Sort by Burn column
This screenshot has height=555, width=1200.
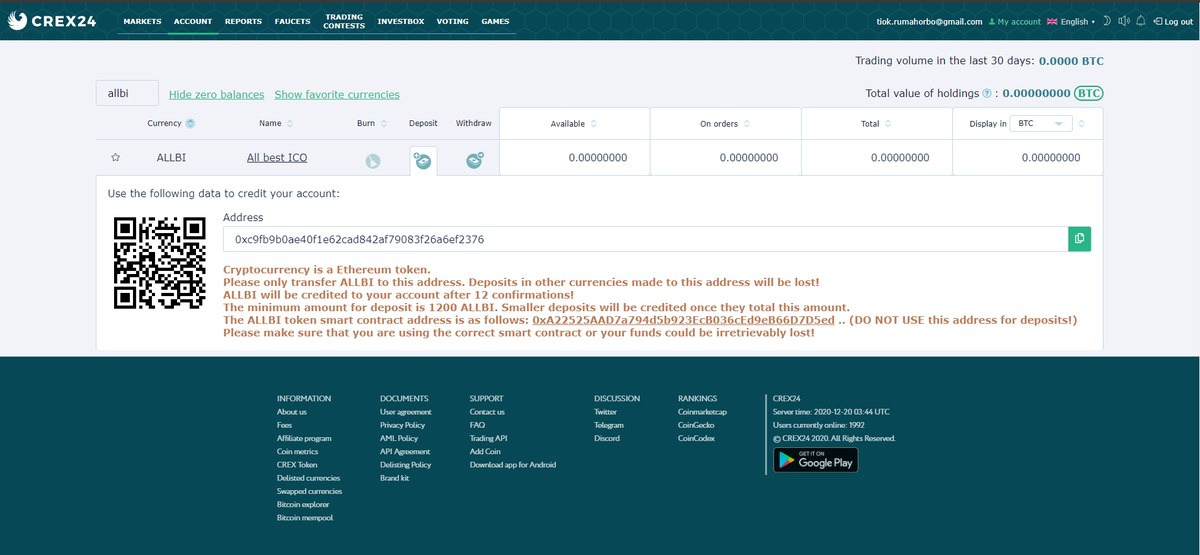tap(383, 124)
